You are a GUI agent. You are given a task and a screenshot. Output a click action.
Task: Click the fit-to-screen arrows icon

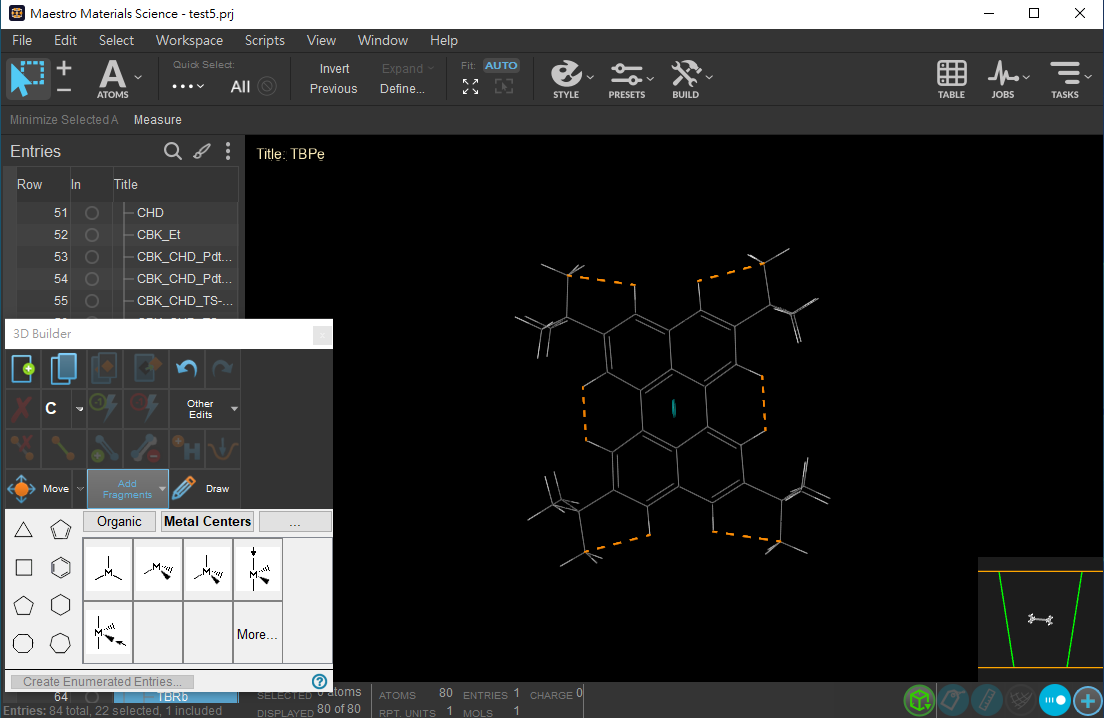(470, 87)
